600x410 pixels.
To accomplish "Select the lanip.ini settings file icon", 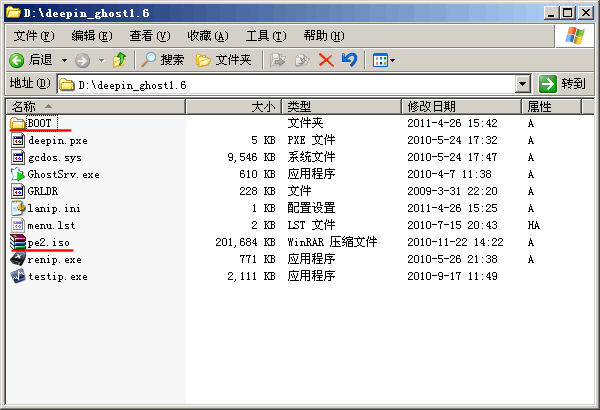I will click(18, 208).
